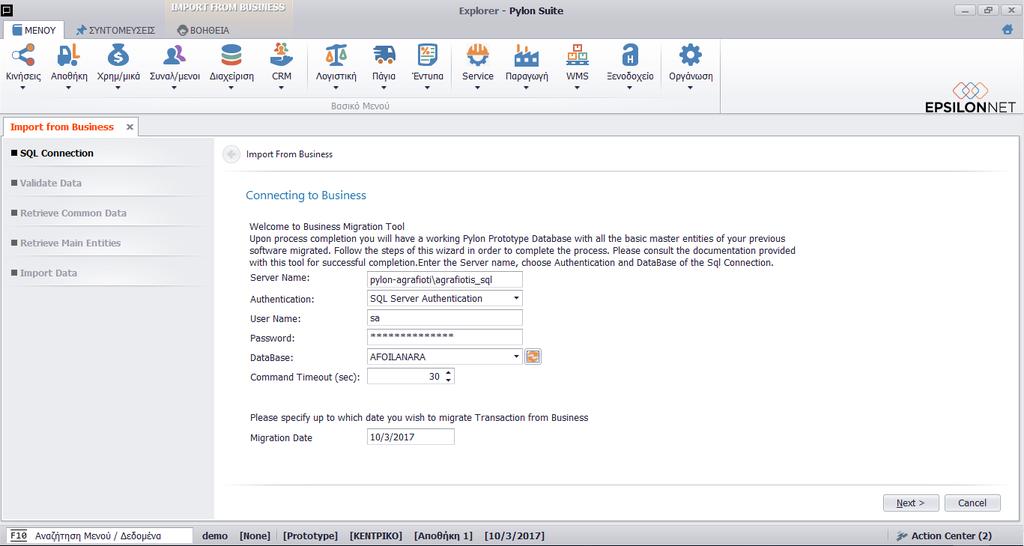Switch to the ΜΕΝΟΥ ribbon tab
Screen dimensions: 1024x546
(x=34, y=30)
